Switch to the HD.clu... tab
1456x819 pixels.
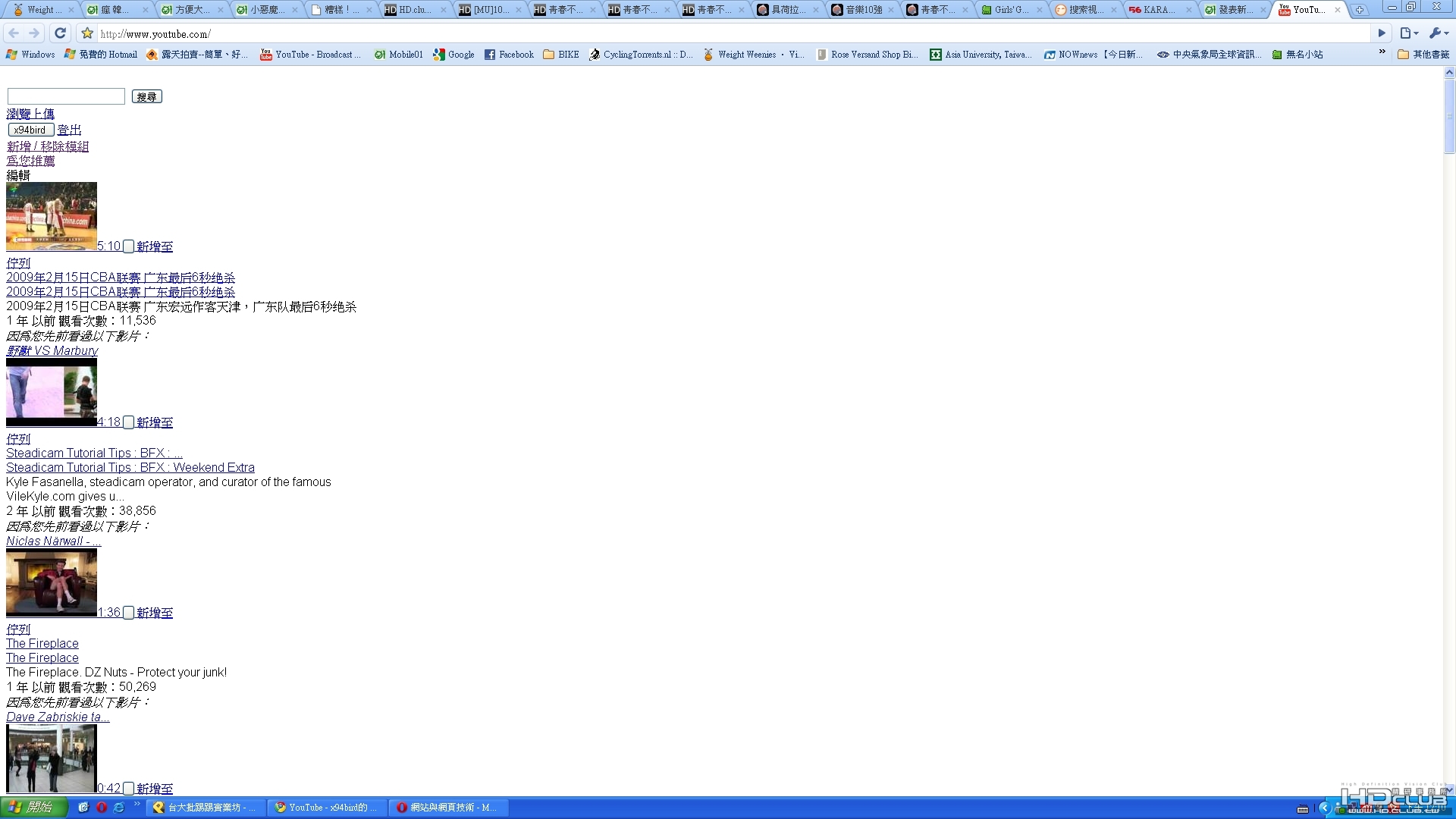coord(413,10)
